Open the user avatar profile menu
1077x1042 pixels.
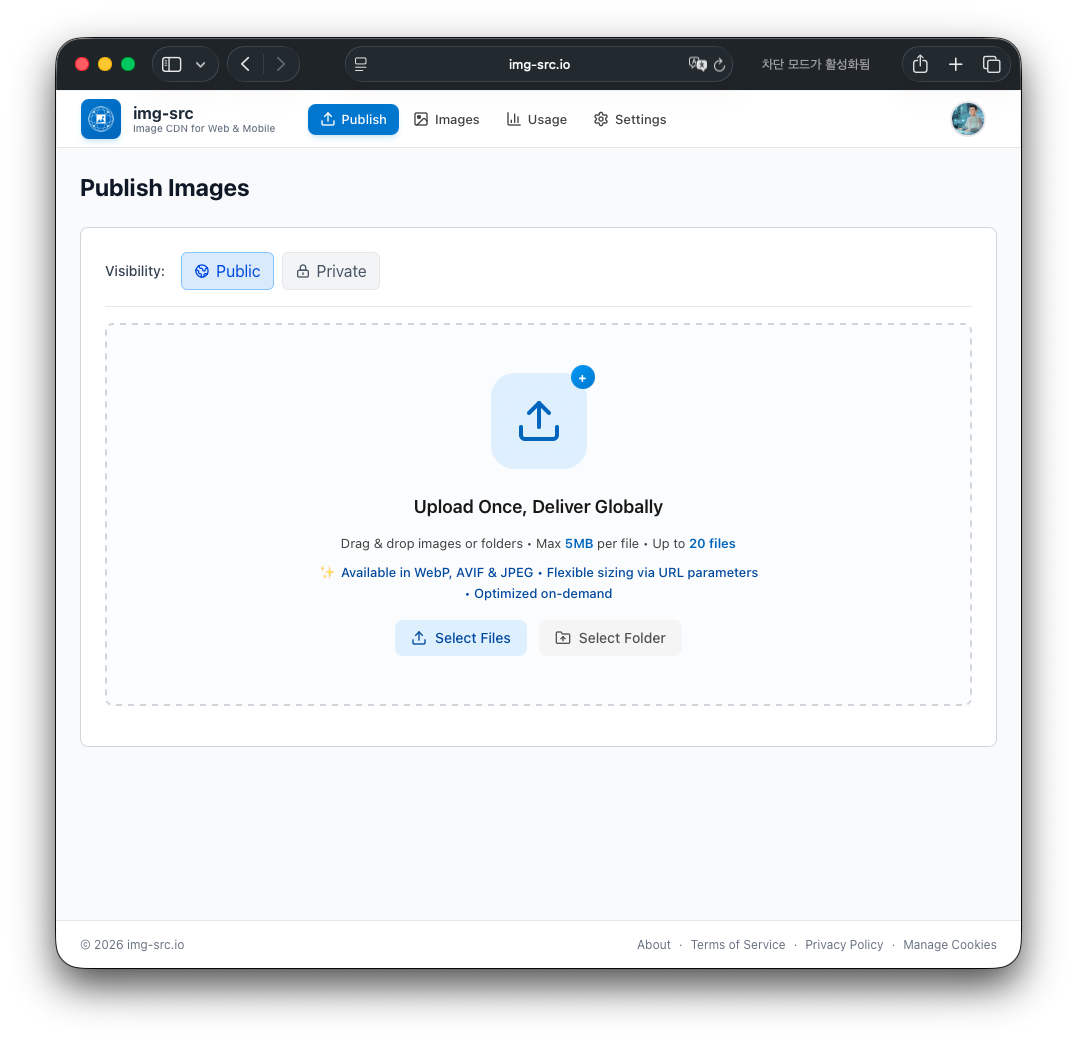(968, 119)
